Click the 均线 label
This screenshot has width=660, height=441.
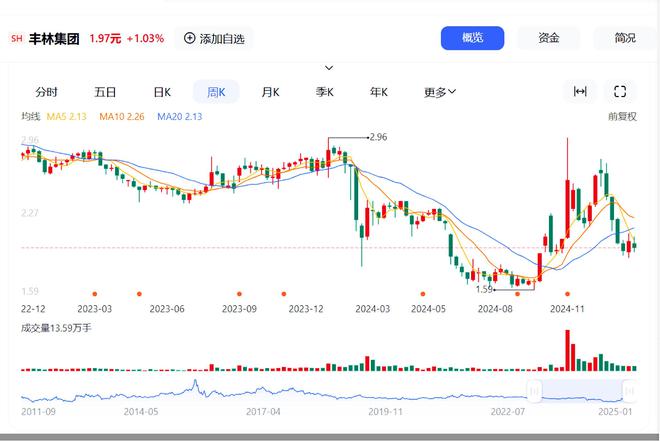click(31, 116)
